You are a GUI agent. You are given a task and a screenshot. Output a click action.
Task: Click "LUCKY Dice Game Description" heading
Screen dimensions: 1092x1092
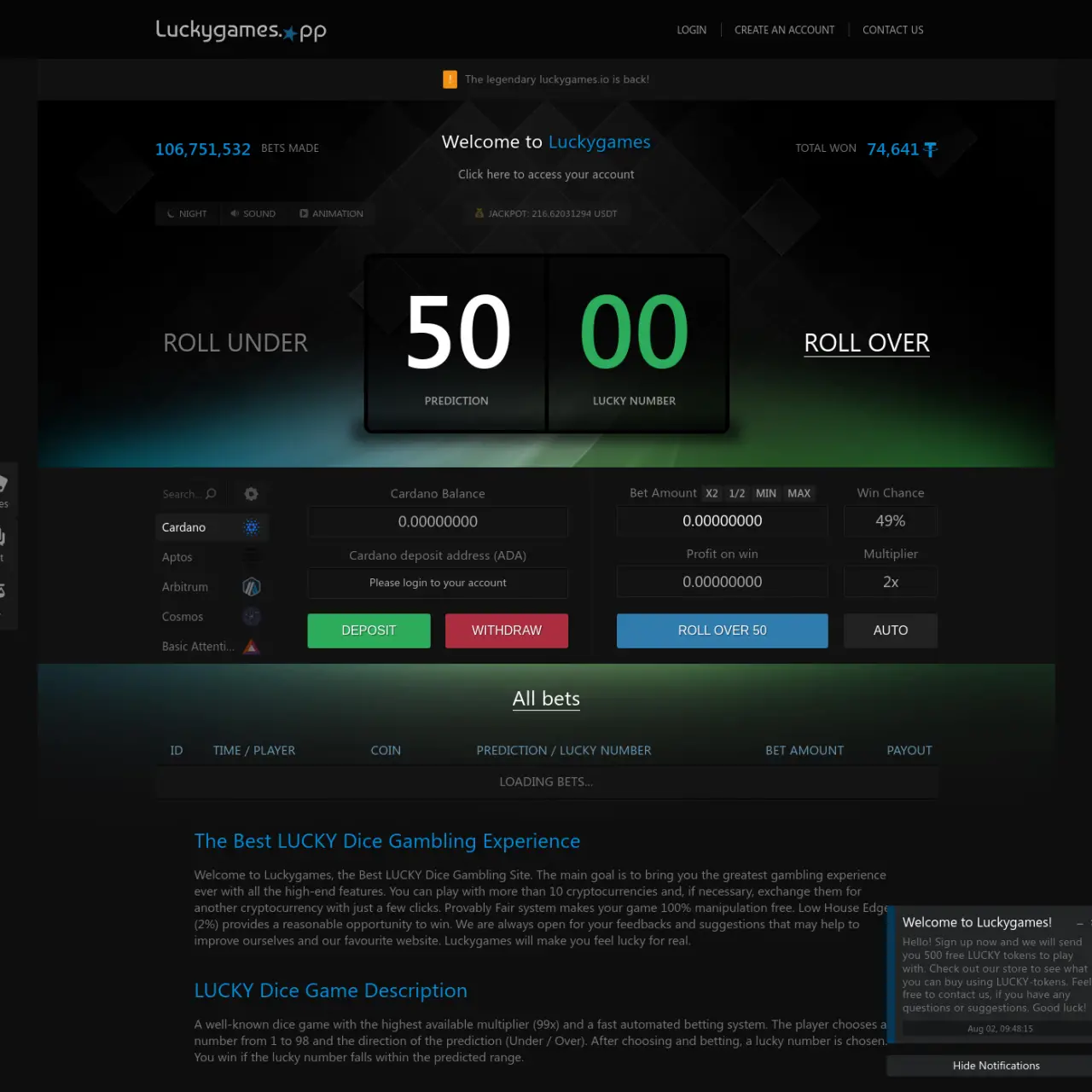331,990
